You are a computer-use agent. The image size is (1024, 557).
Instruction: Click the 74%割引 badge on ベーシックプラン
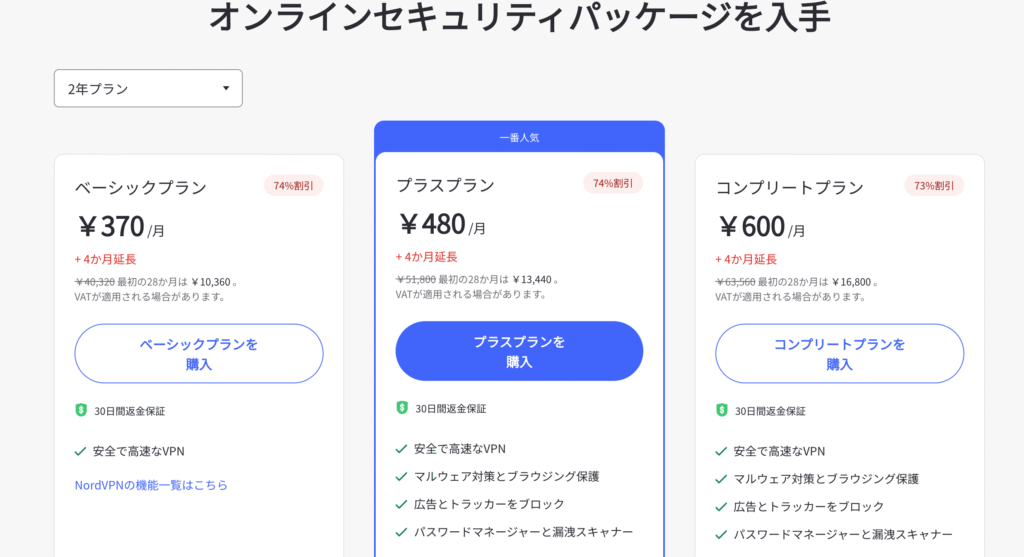(x=294, y=185)
